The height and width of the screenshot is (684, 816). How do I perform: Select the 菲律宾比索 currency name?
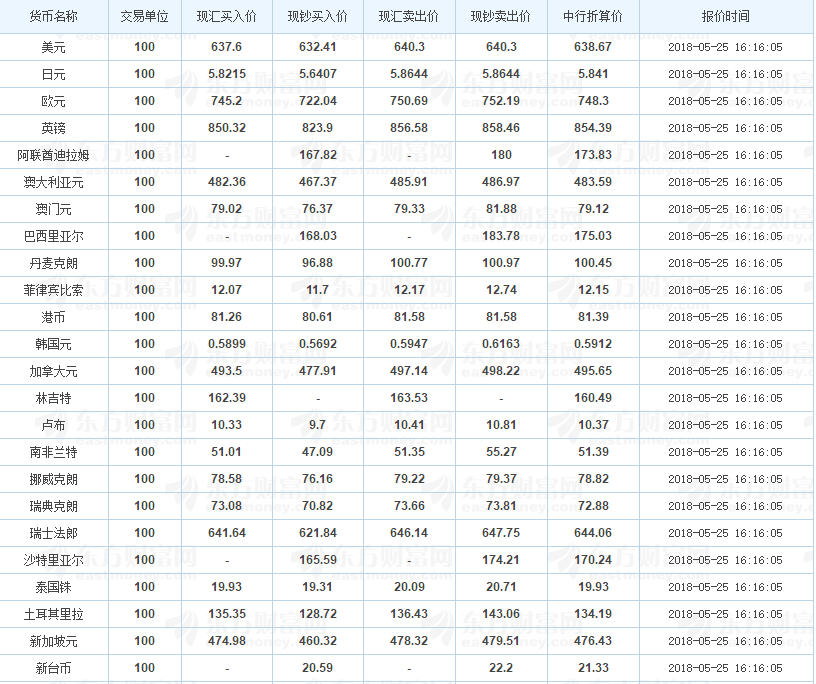54,290
